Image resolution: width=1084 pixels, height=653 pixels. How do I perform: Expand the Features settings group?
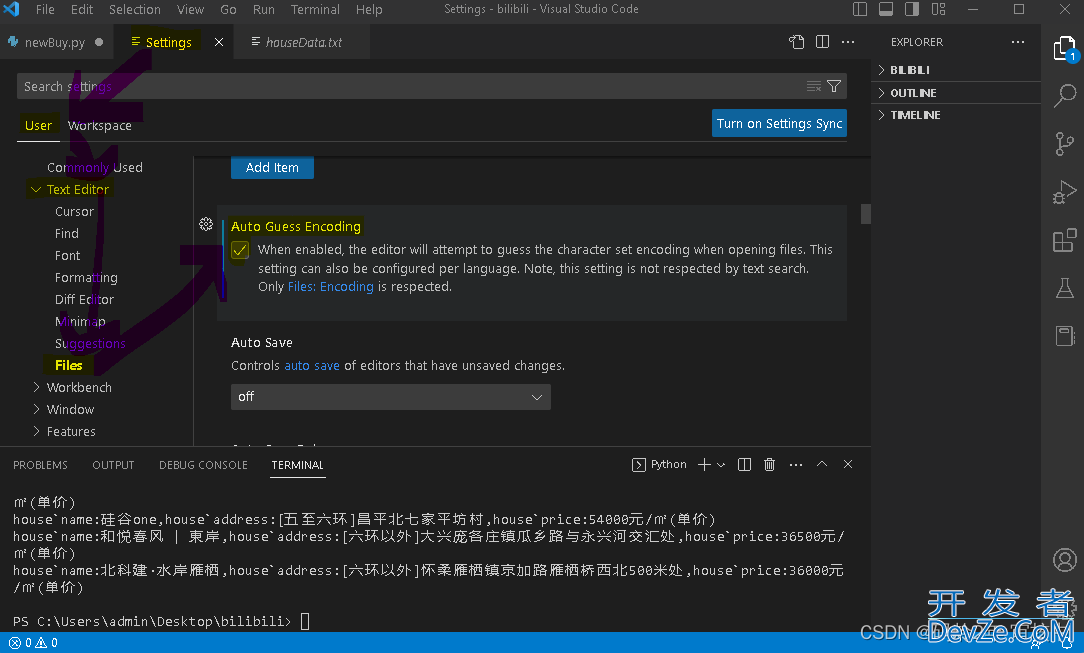(36, 432)
